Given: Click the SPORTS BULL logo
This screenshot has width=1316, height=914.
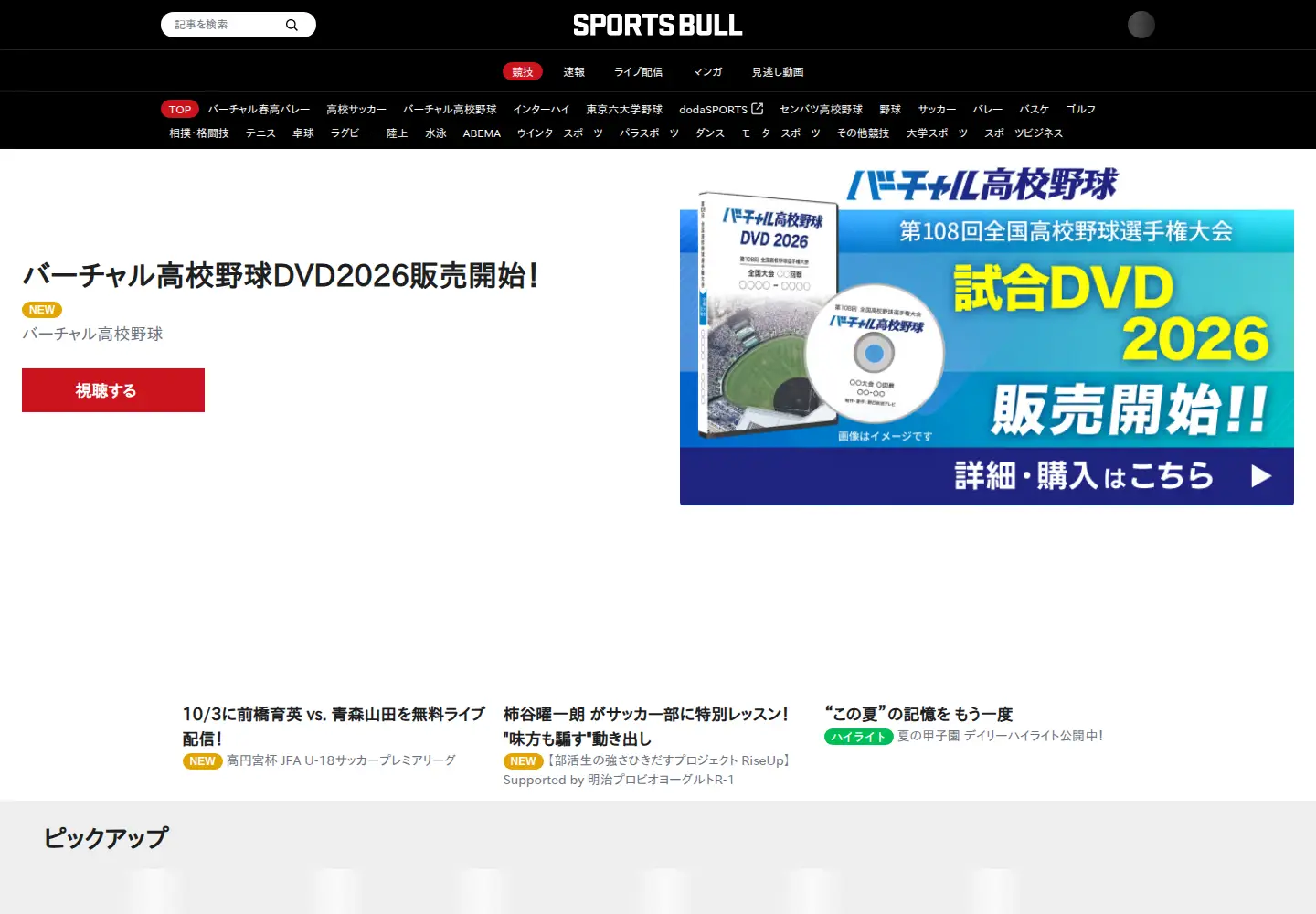Looking at the screenshot, I should (x=658, y=25).
